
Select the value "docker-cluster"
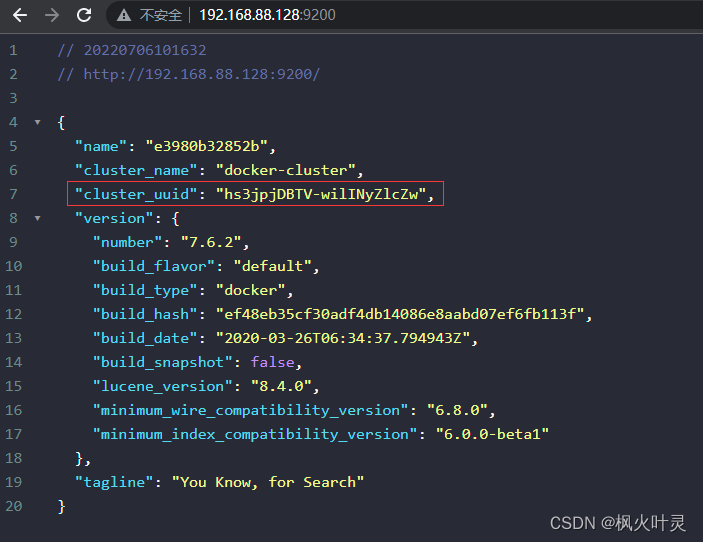pos(286,170)
